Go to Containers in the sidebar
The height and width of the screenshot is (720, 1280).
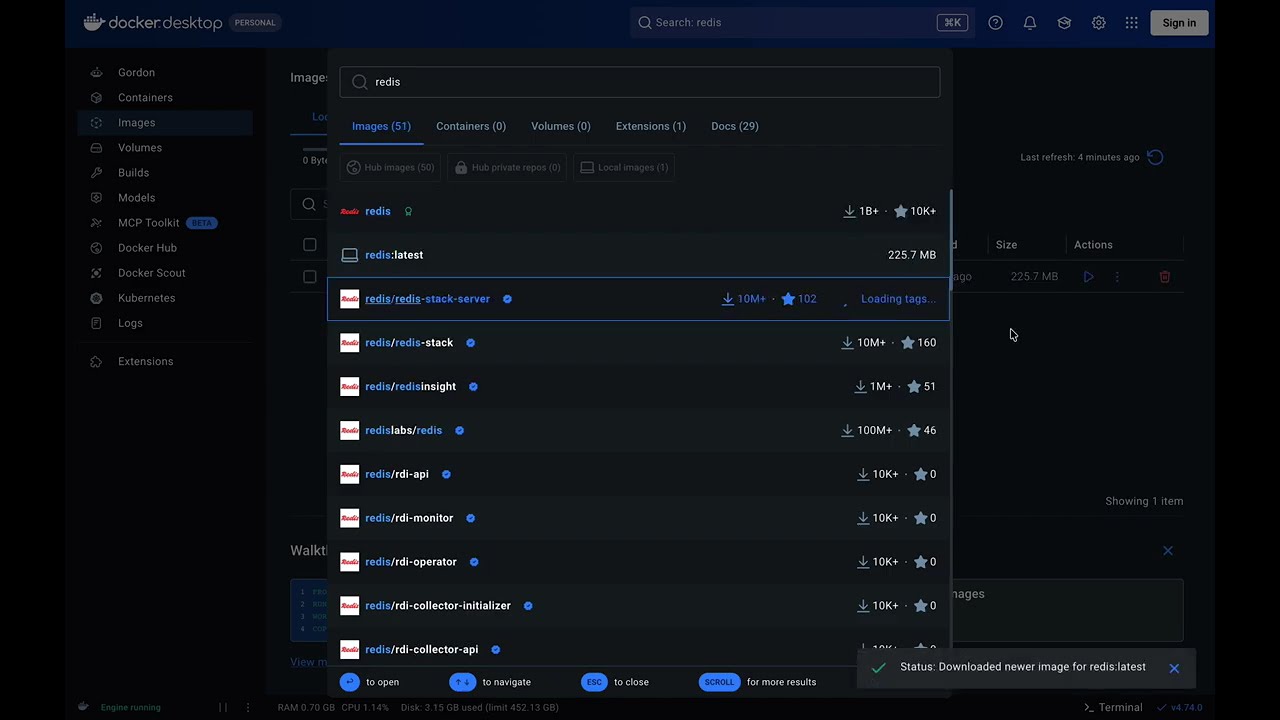tap(145, 98)
